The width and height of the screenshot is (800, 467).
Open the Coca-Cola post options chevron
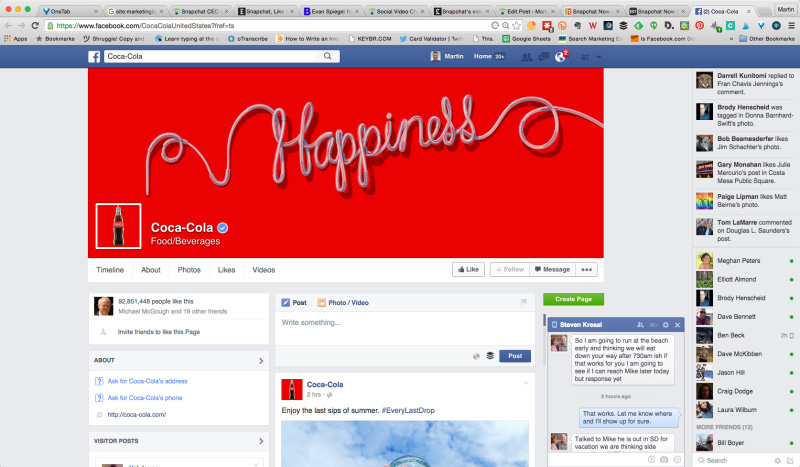click(x=526, y=383)
